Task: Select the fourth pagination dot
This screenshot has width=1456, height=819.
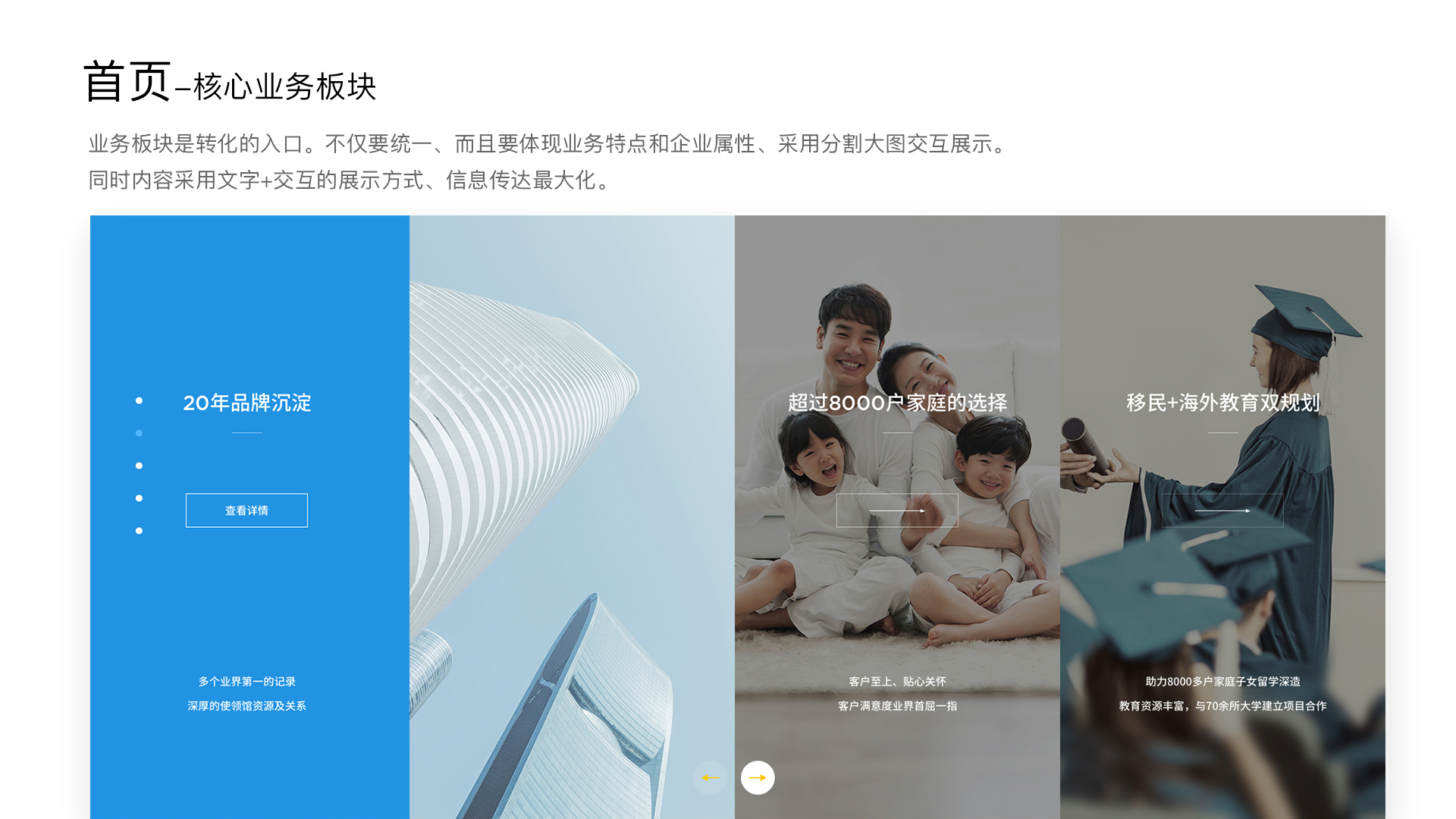Action: tap(139, 498)
